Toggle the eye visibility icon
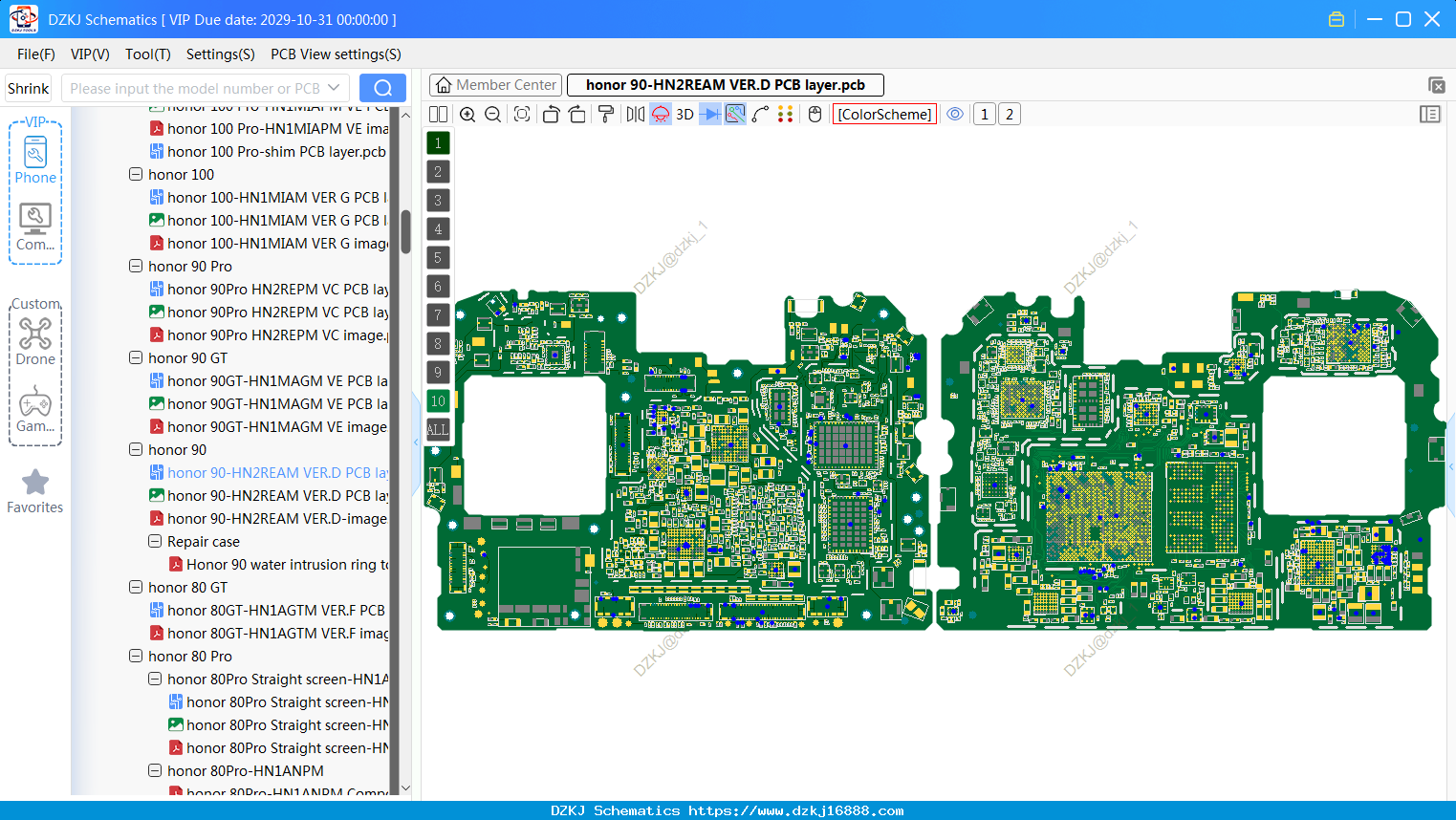 point(955,115)
